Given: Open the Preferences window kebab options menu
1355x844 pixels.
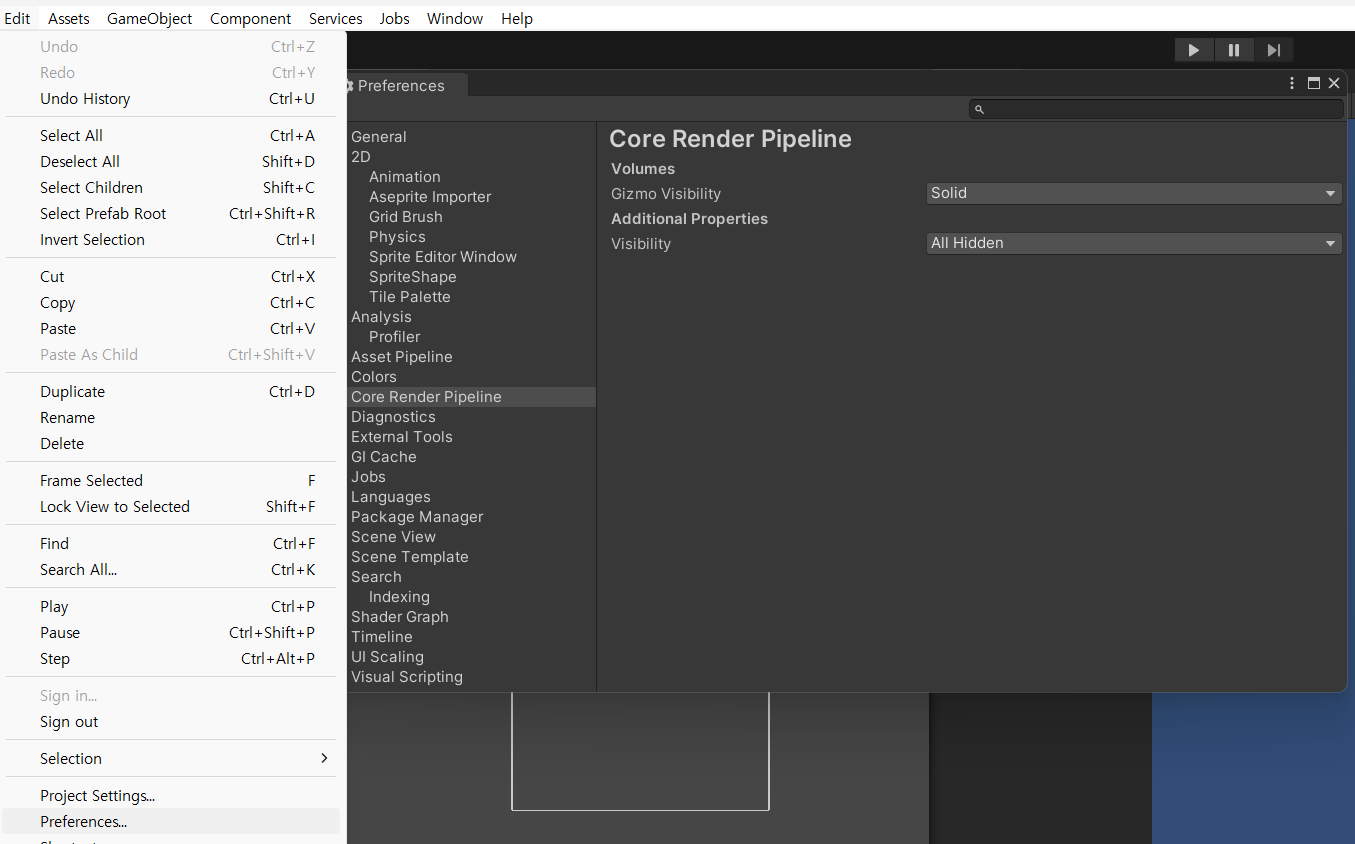Looking at the screenshot, I should 1292,84.
